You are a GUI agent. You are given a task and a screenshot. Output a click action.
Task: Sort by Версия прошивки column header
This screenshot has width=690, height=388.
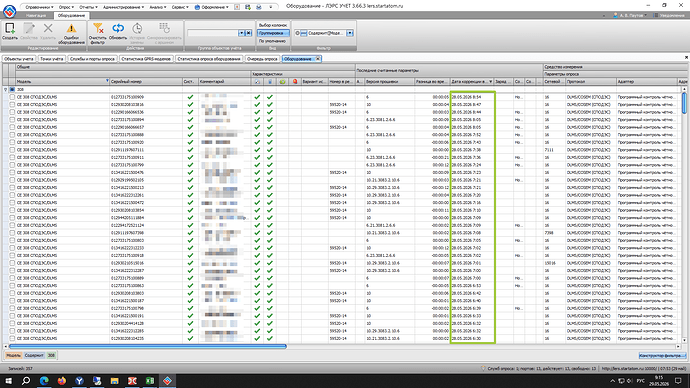click(x=389, y=81)
